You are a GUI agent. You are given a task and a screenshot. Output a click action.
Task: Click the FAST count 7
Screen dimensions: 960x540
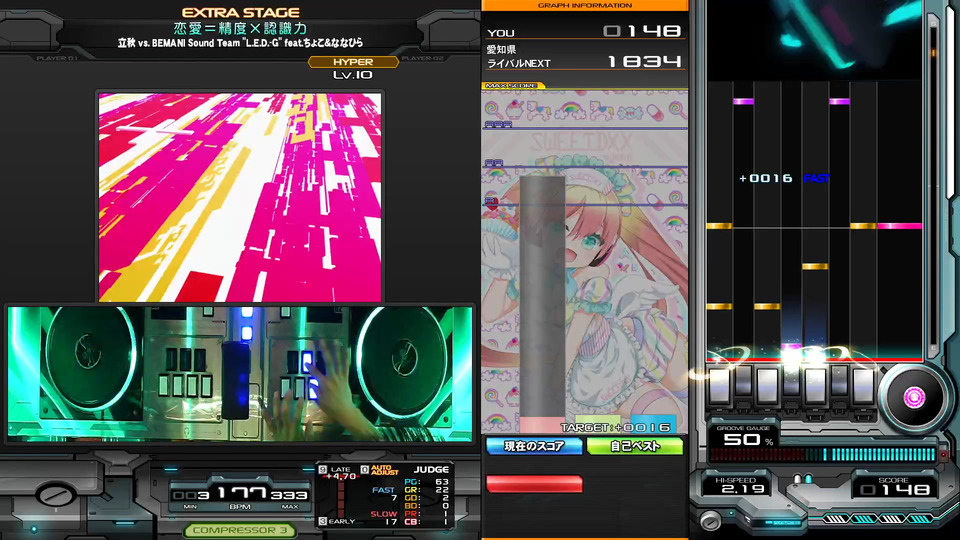pyautogui.click(x=394, y=498)
